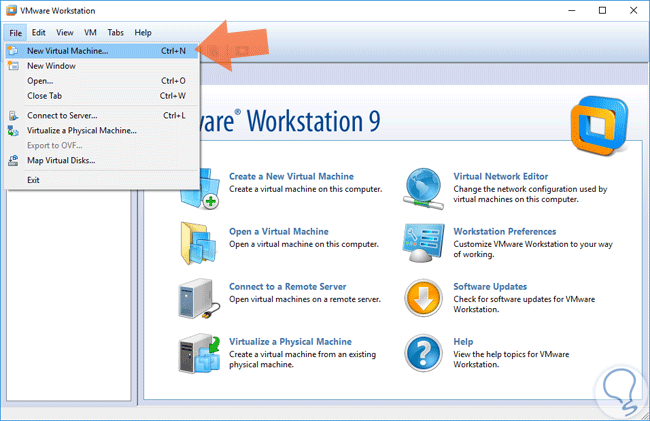Click the New Virtual Machine menu icon
The height and width of the screenshot is (421, 650).
(13, 51)
